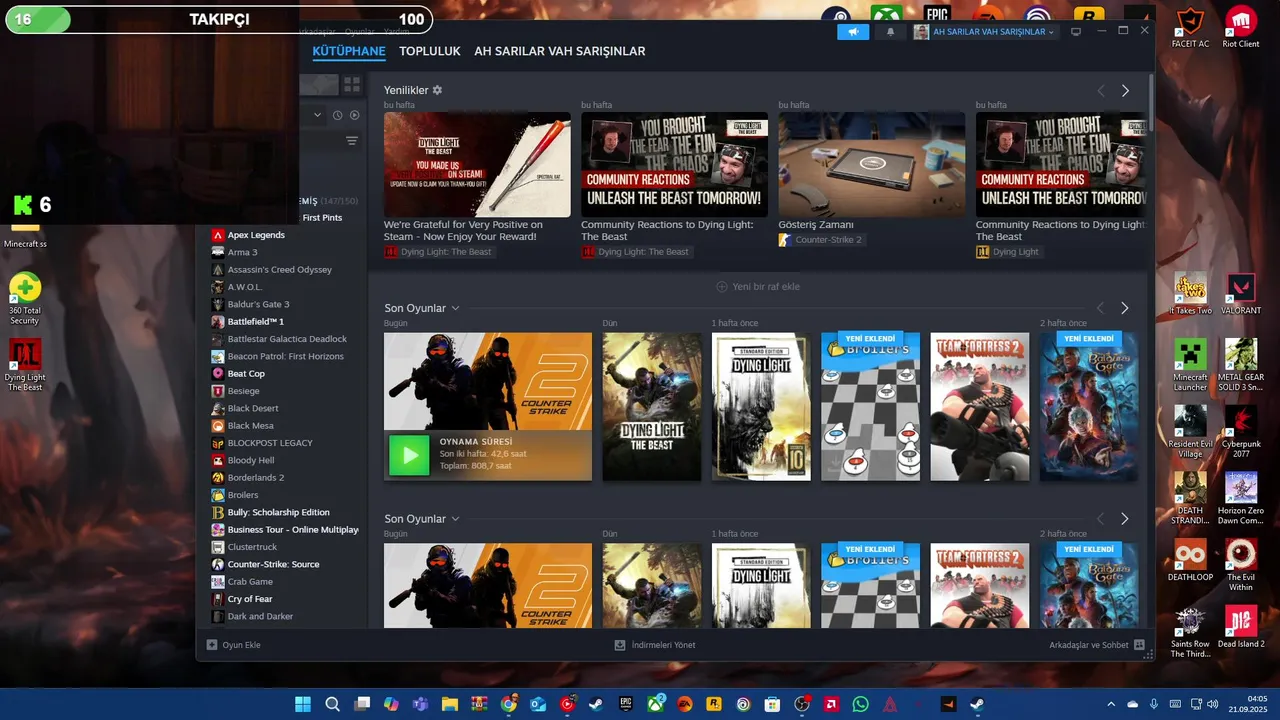Open Saints Row The Third desktop icon
Screen dimensions: 1280x720
[1190, 632]
